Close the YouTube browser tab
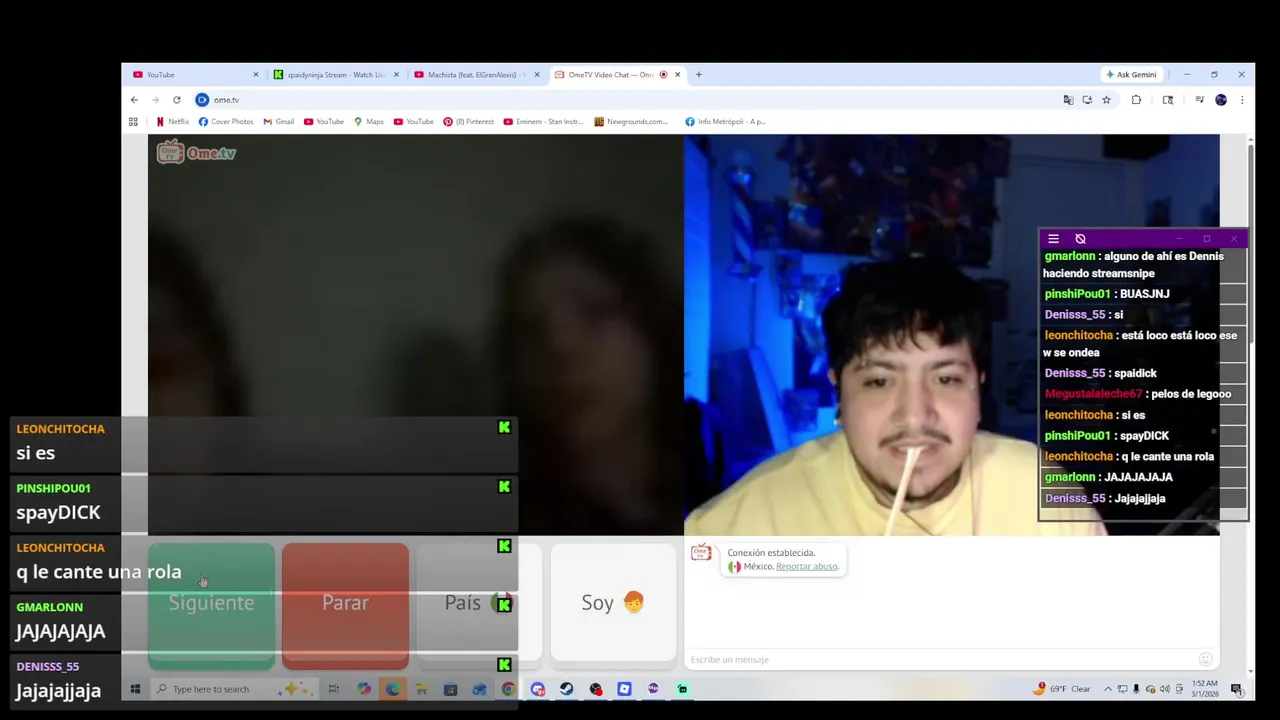Screen dimensions: 1280x720 tap(255, 75)
